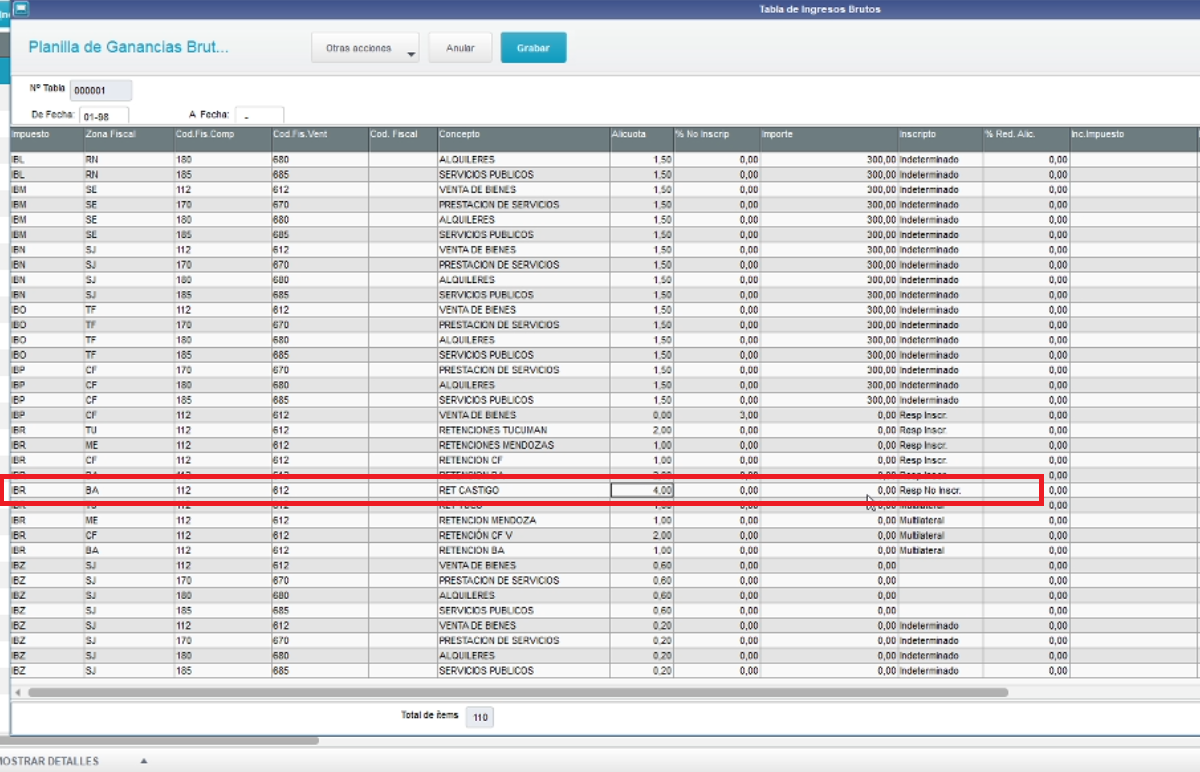Click the TU zone cell of RETENCIONES TUCUMAN

point(128,430)
